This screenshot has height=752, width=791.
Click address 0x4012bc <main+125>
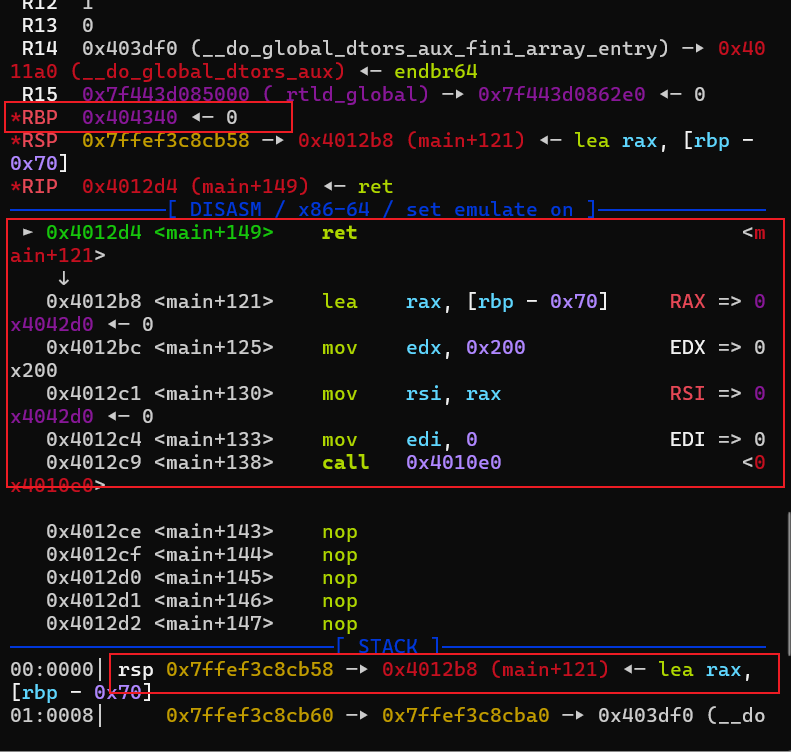[x=159, y=348]
